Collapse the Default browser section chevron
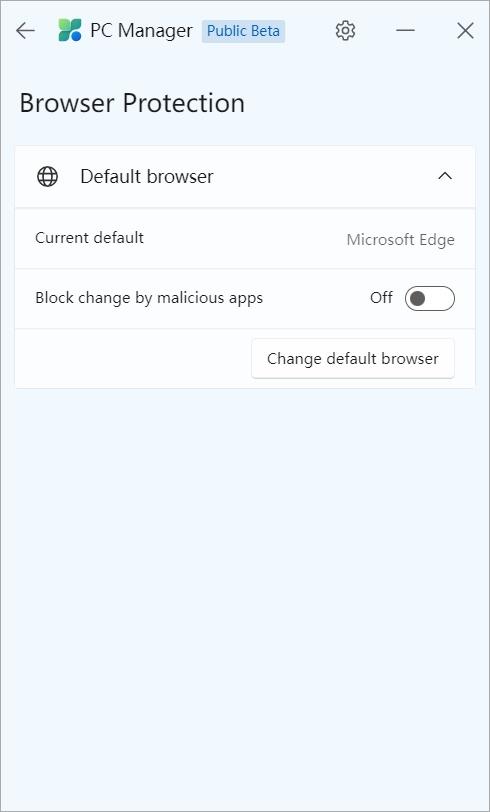Image resolution: width=490 pixels, height=812 pixels. coord(445,177)
